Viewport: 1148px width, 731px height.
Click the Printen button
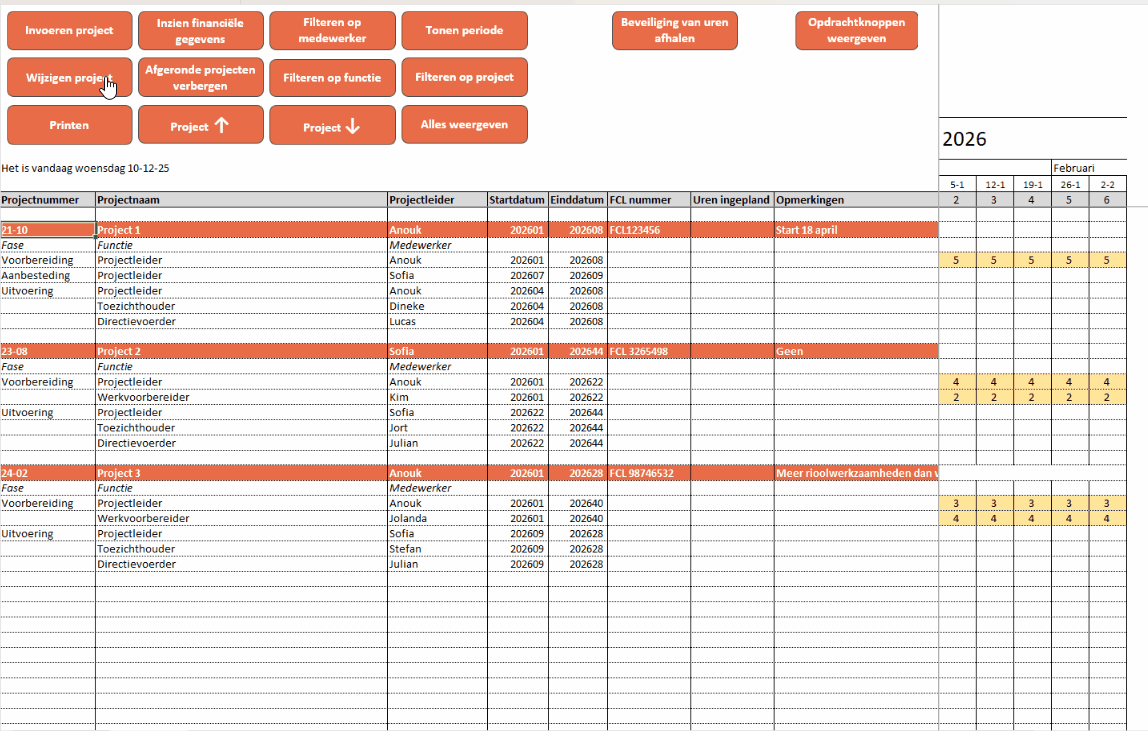(69, 125)
